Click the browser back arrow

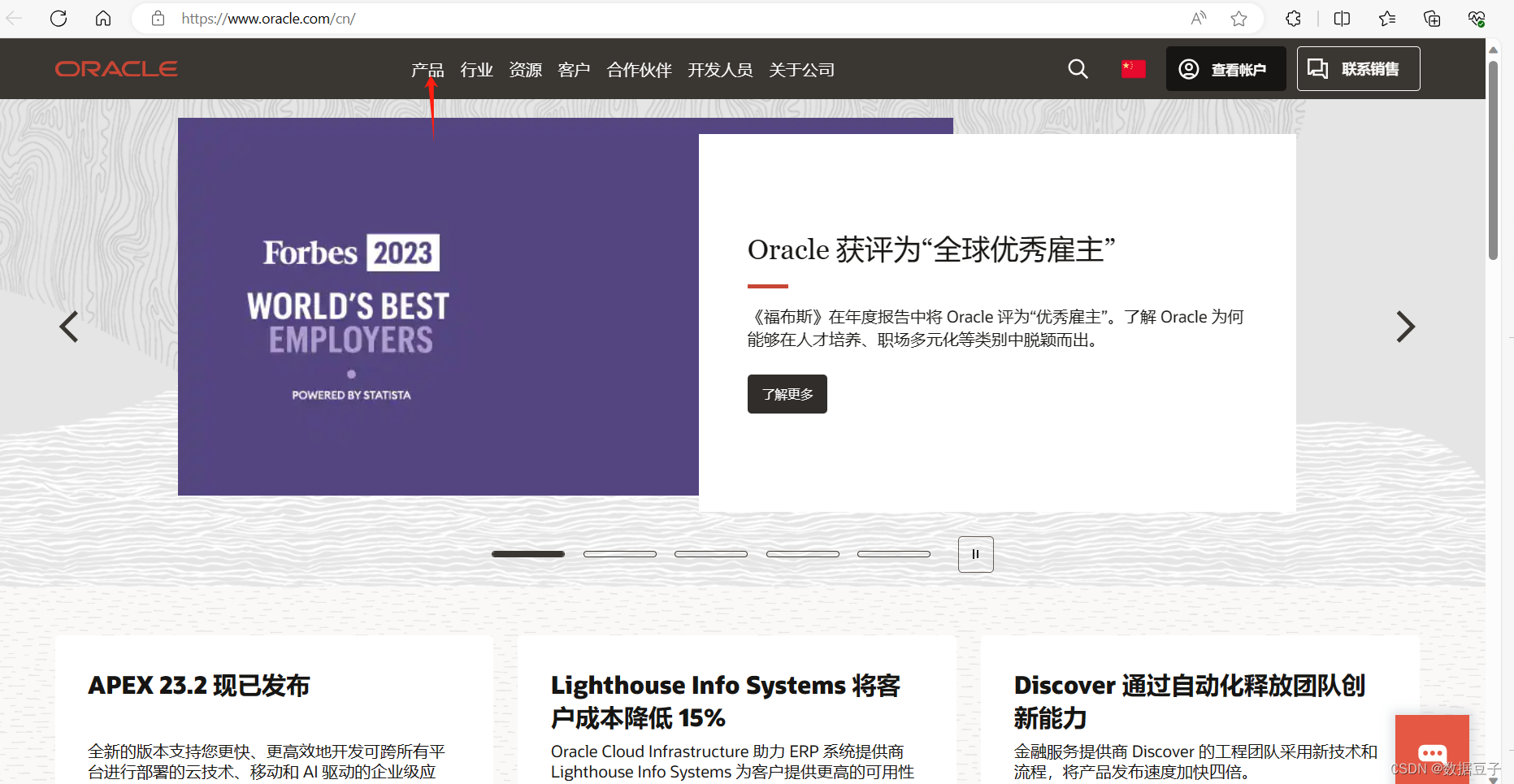[x=14, y=18]
